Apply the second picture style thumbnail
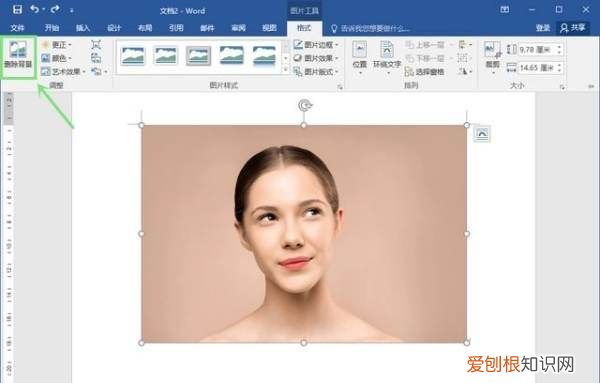 tap(166, 55)
